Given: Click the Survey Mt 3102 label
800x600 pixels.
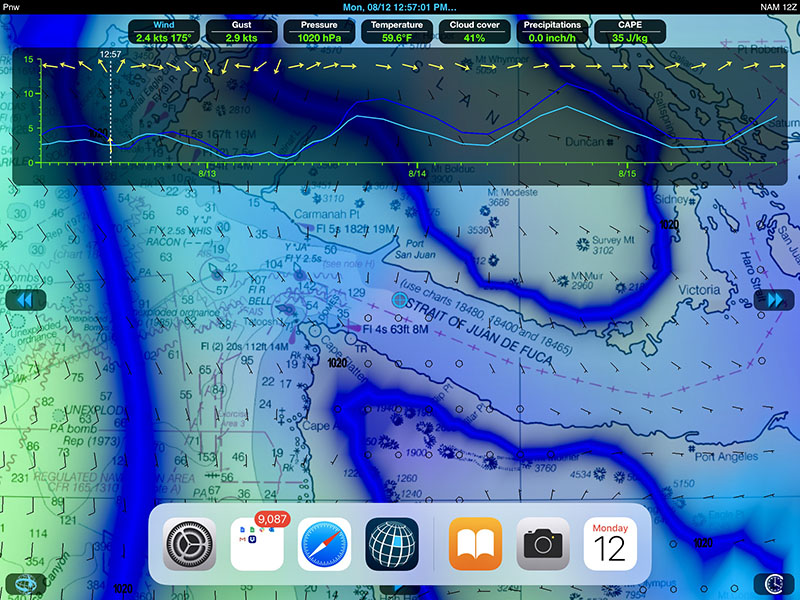Looking at the screenshot, I should tap(613, 245).
